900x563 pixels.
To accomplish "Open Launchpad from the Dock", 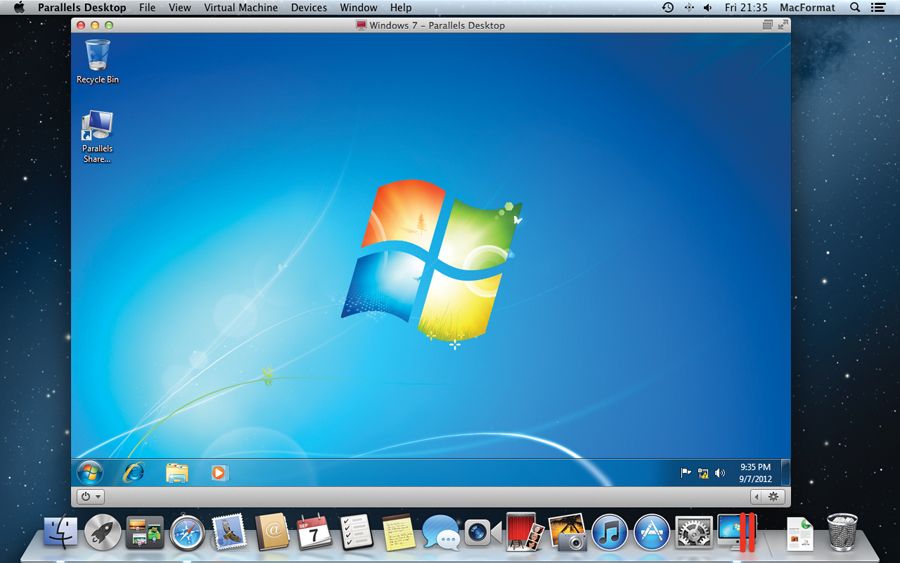I will tap(103, 532).
